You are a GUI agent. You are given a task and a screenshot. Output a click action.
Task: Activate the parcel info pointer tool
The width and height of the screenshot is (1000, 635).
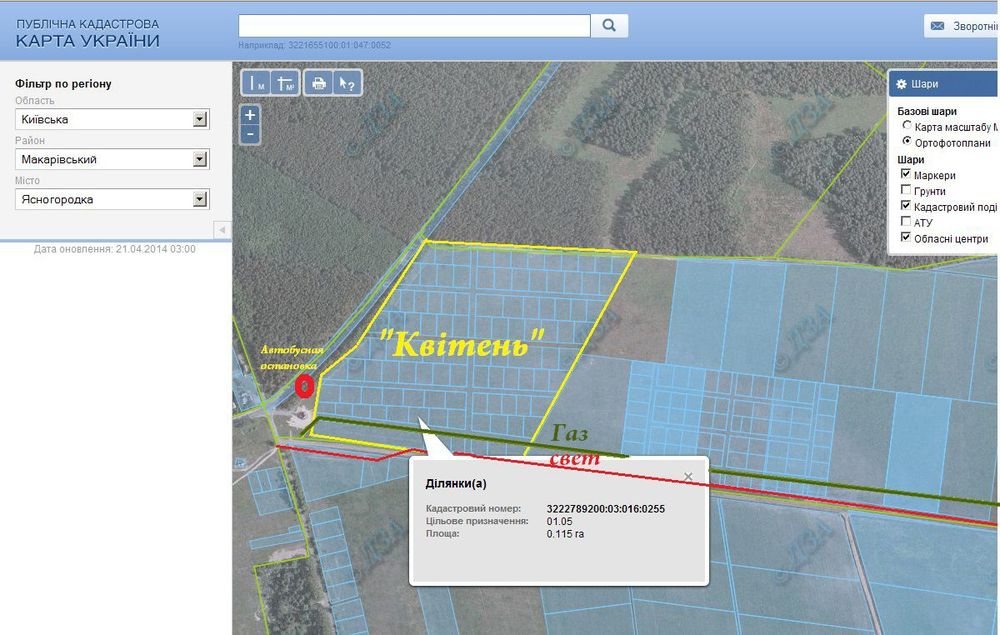coord(347,83)
